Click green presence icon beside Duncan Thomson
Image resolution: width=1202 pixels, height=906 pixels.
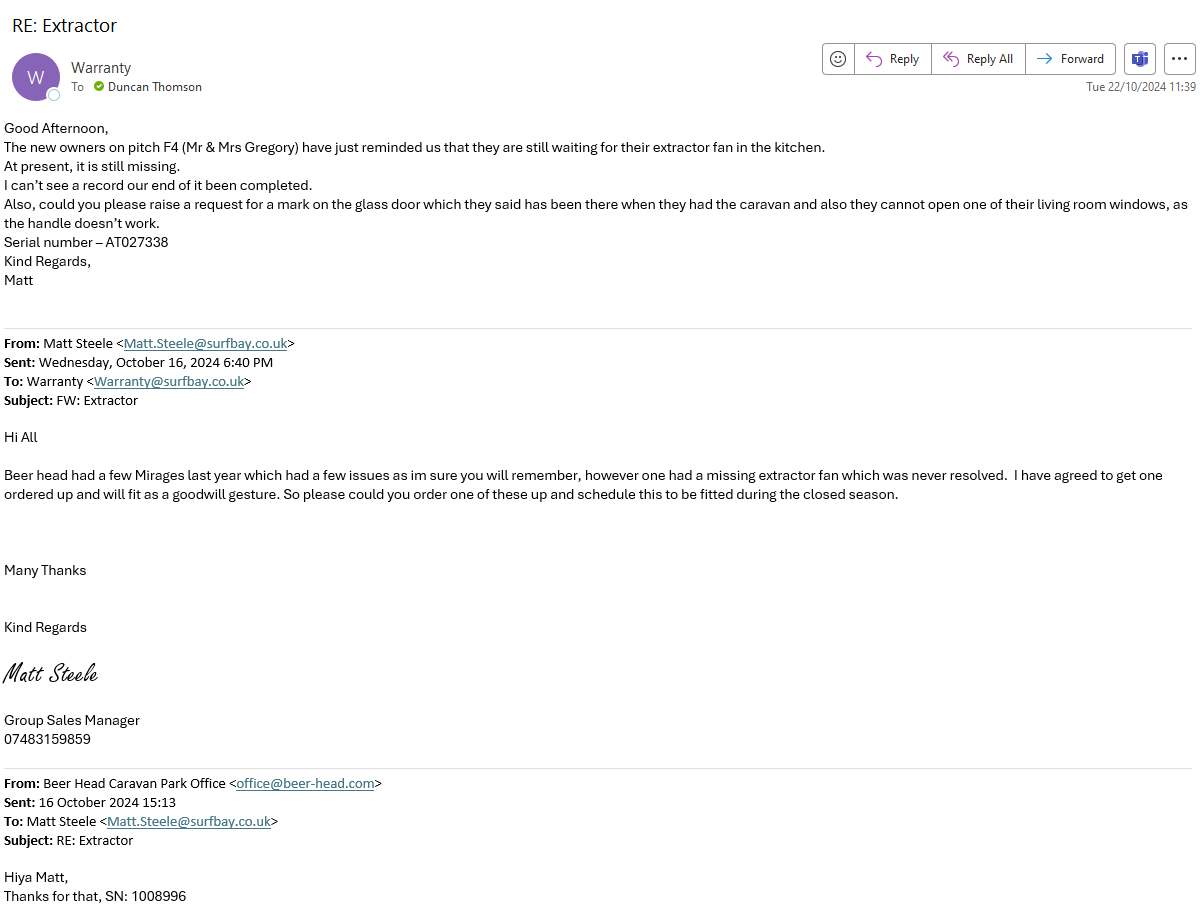point(99,87)
